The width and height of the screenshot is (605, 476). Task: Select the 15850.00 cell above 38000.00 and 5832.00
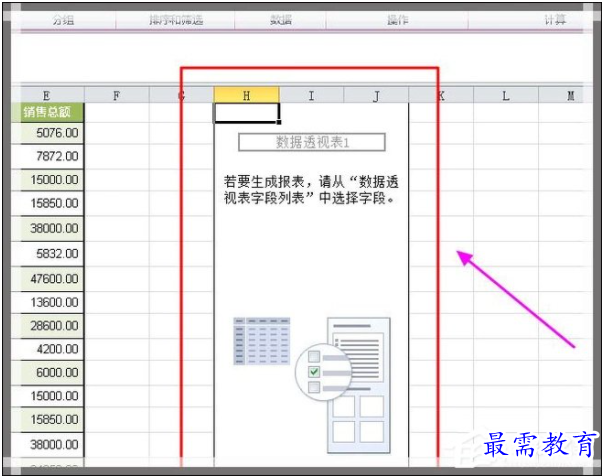[48, 203]
